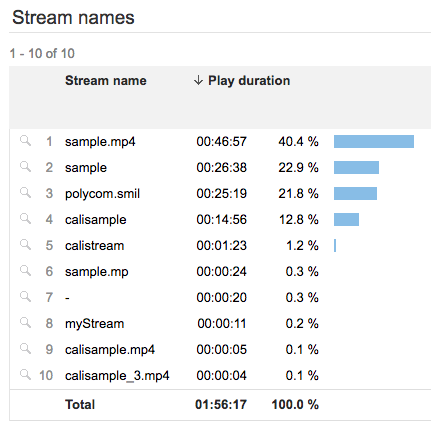
Task: Click magnifier beside calisample_3.mp4
Action: [25, 375]
